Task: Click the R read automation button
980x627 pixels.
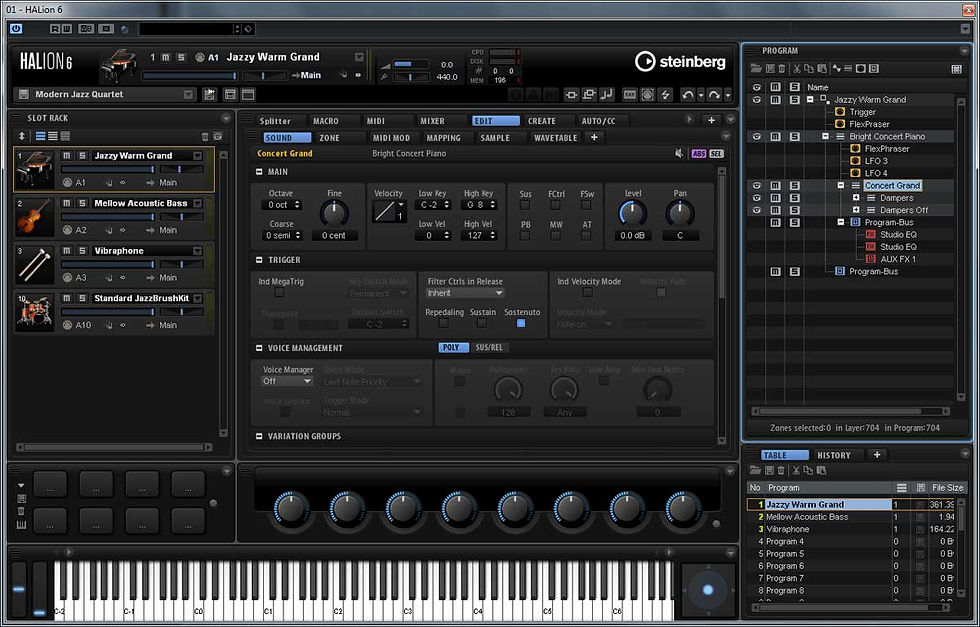Action: coord(54,29)
